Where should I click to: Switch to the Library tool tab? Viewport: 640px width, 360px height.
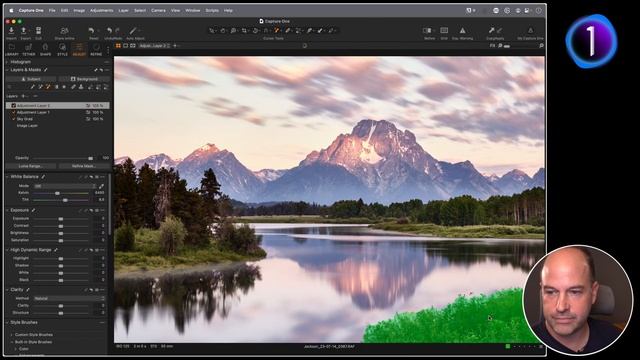12,49
